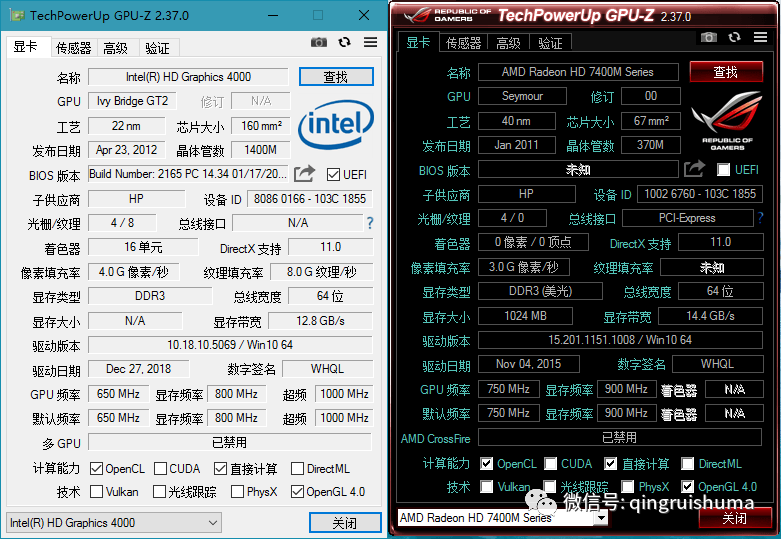
Task: Switch to 高级 tab in ROG window
Action: (x=509, y=43)
